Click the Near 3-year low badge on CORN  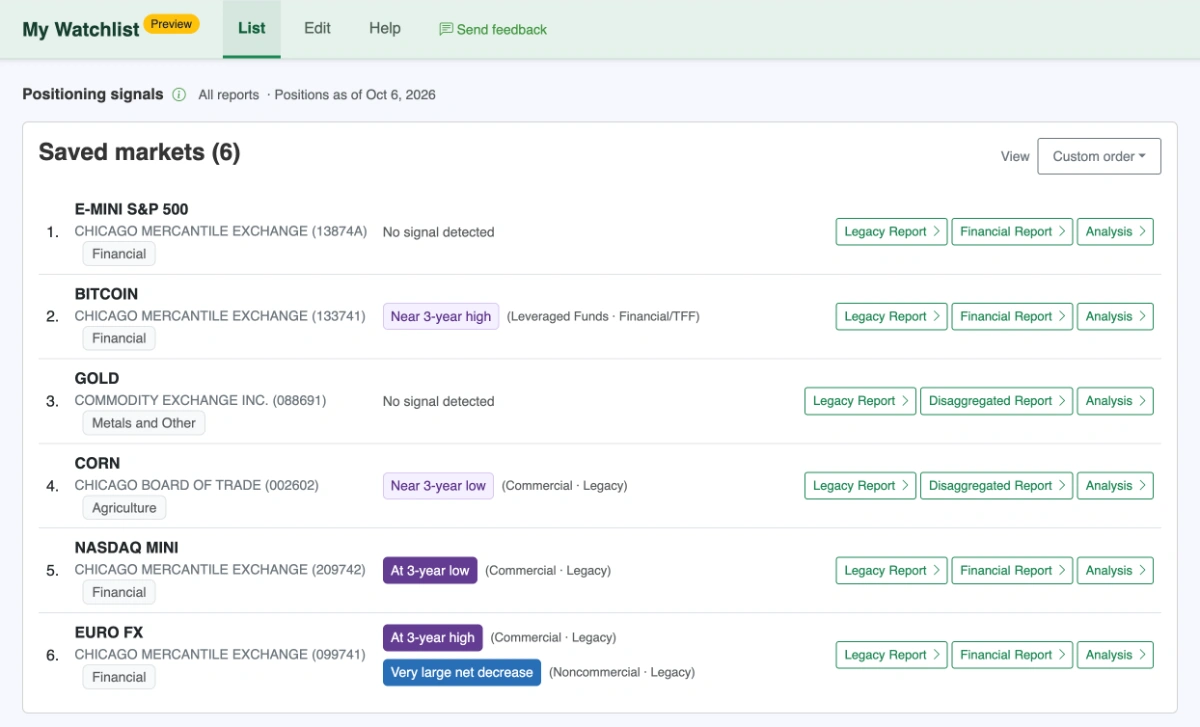(x=438, y=486)
